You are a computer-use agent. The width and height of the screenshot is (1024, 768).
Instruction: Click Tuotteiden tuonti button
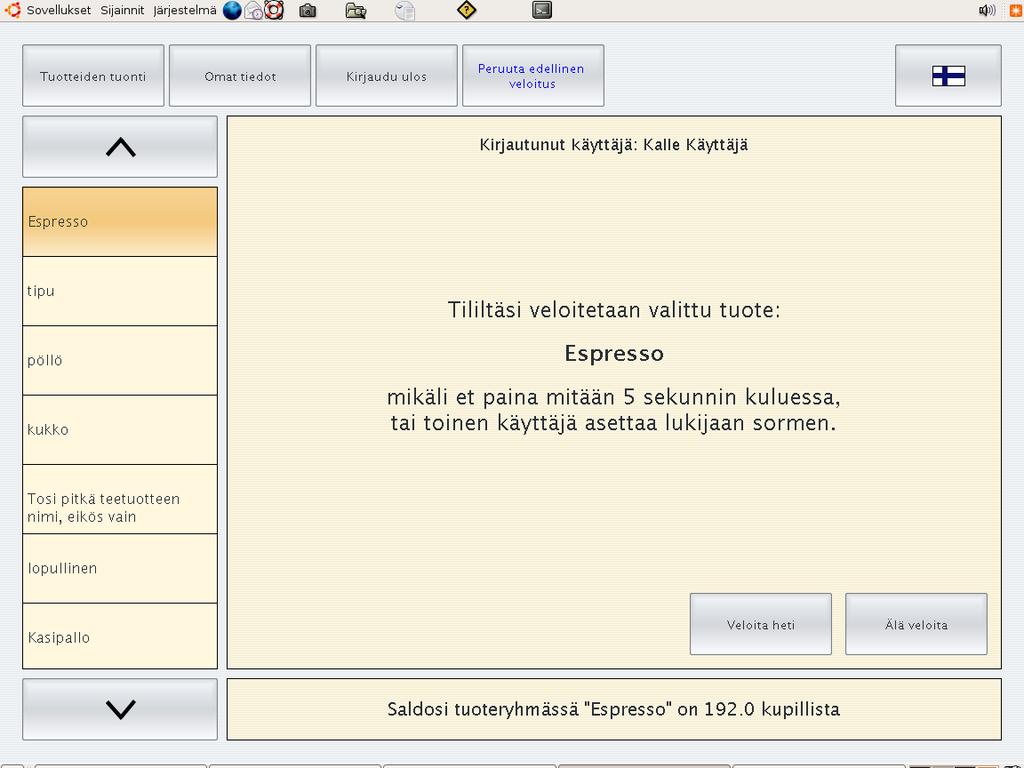(x=93, y=76)
